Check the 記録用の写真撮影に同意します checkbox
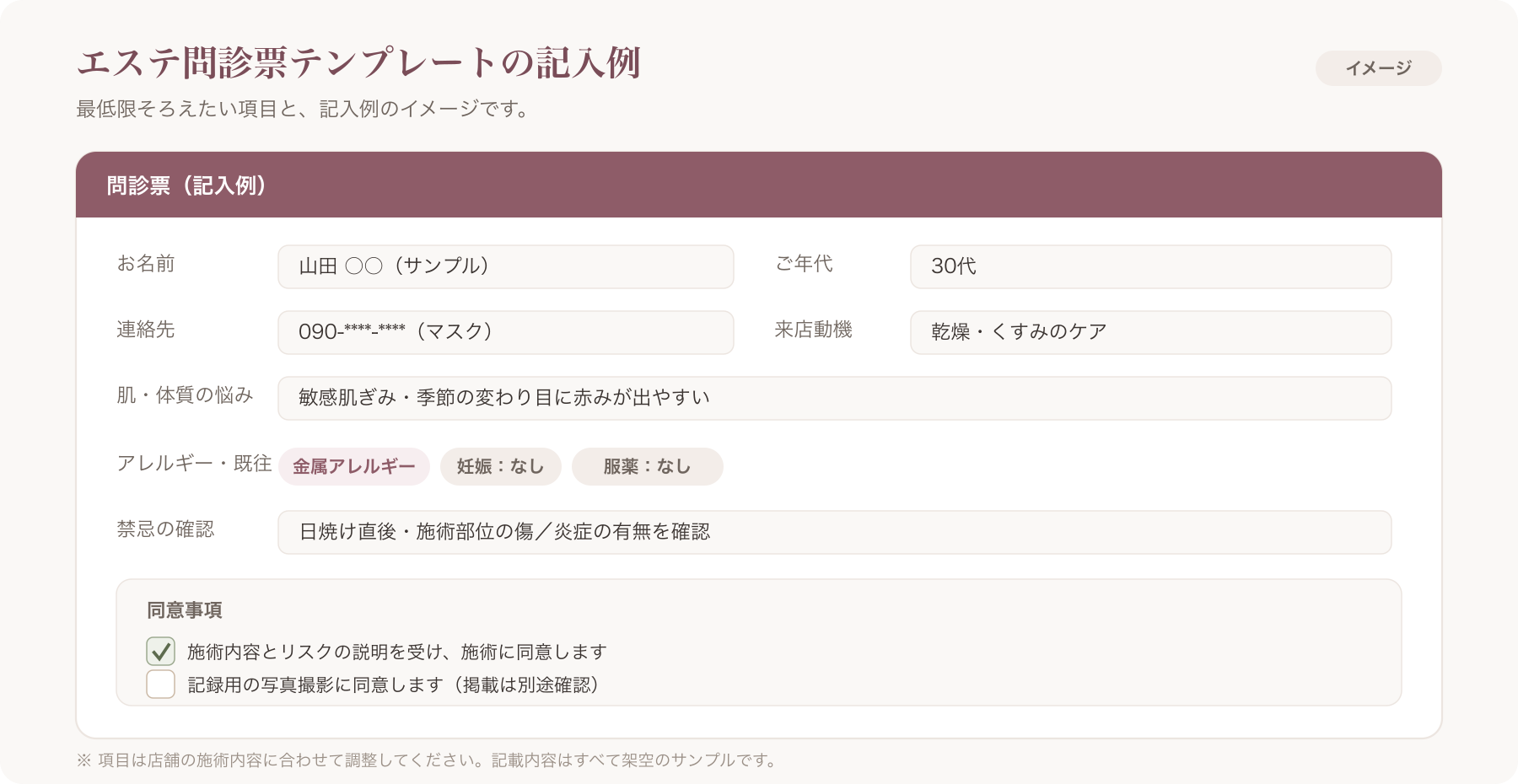The image size is (1518, 784). [160, 685]
